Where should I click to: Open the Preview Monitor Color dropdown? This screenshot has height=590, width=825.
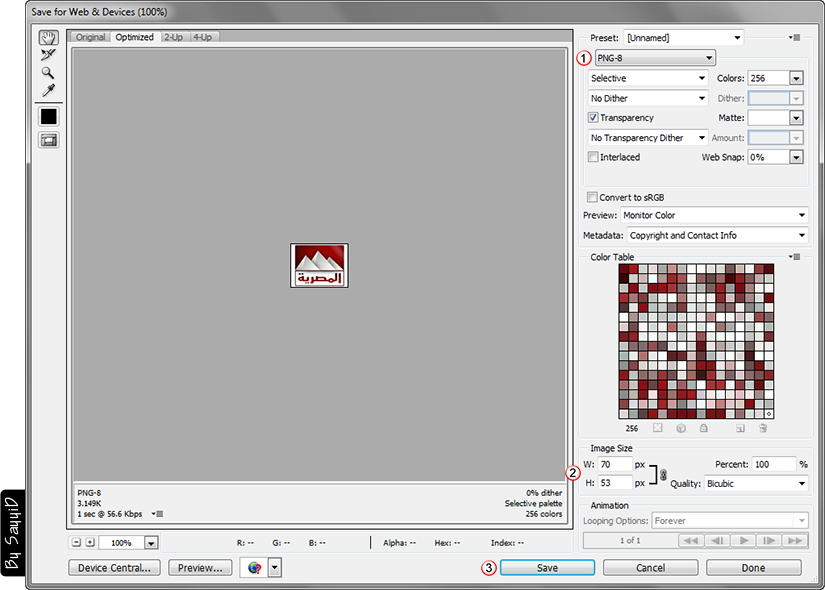[714, 215]
